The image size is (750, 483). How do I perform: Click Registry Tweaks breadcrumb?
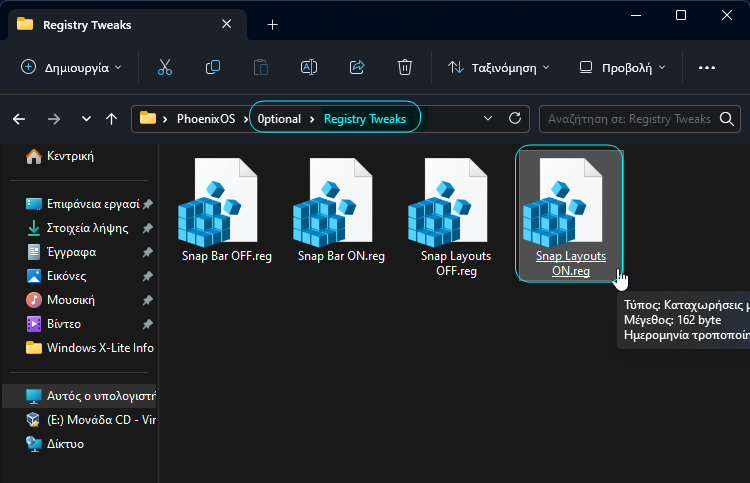click(x=365, y=119)
